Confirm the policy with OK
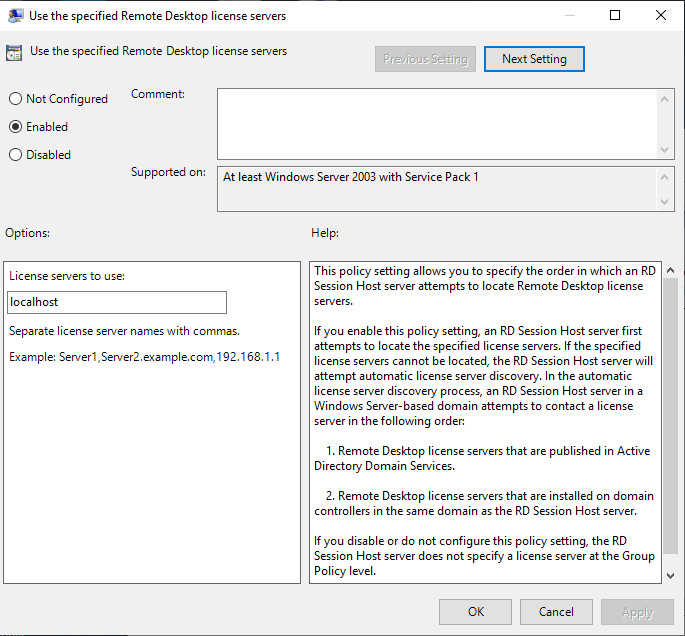 tap(476, 612)
